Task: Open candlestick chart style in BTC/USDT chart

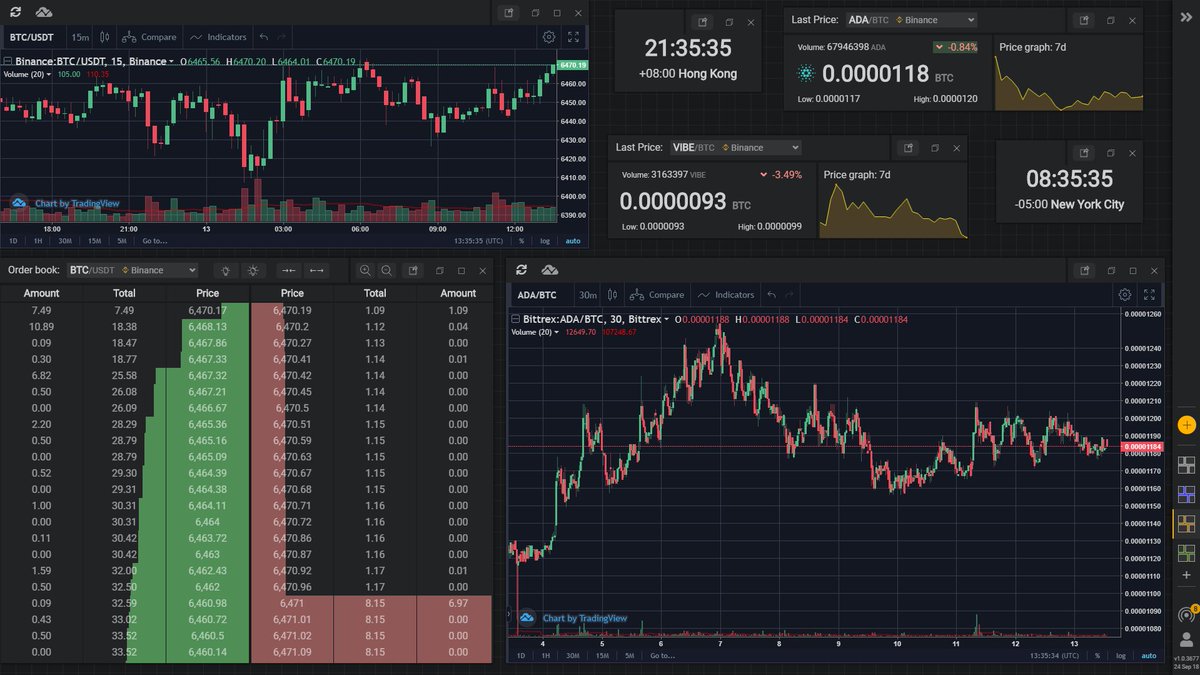Action: point(104,37)
